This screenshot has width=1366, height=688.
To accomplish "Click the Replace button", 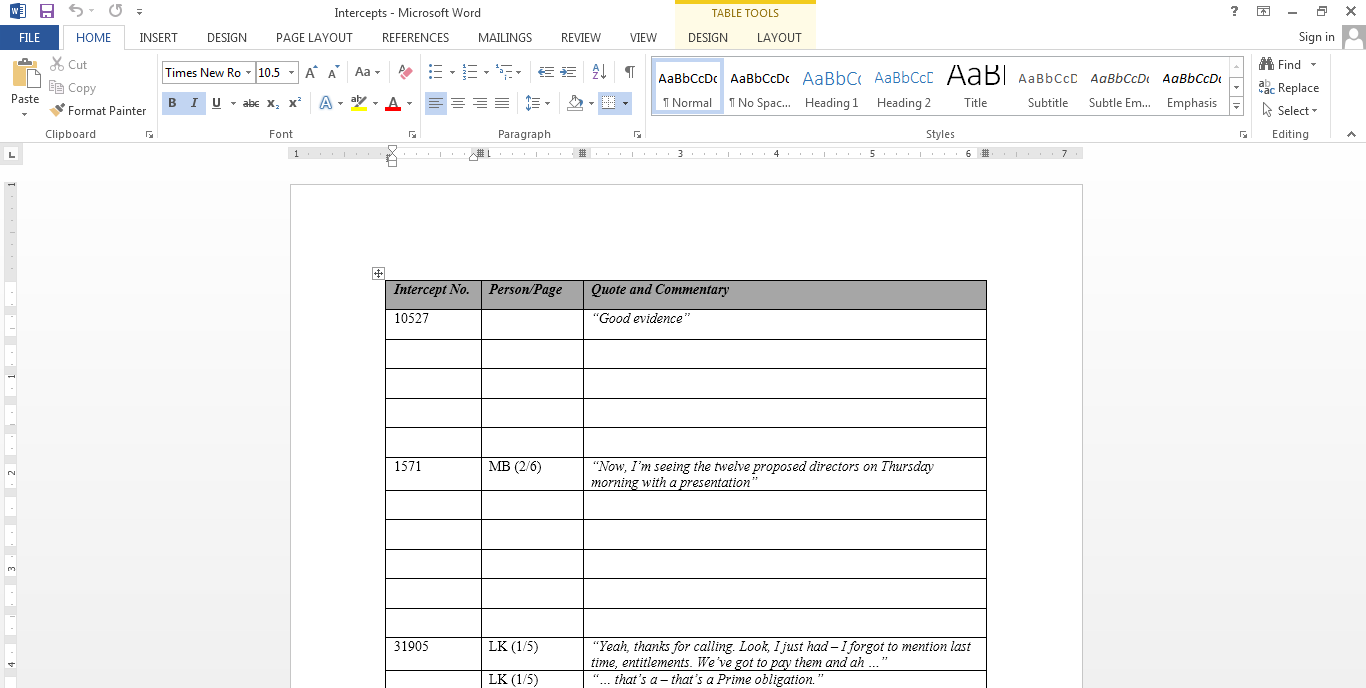I will tap(1289, 88).
